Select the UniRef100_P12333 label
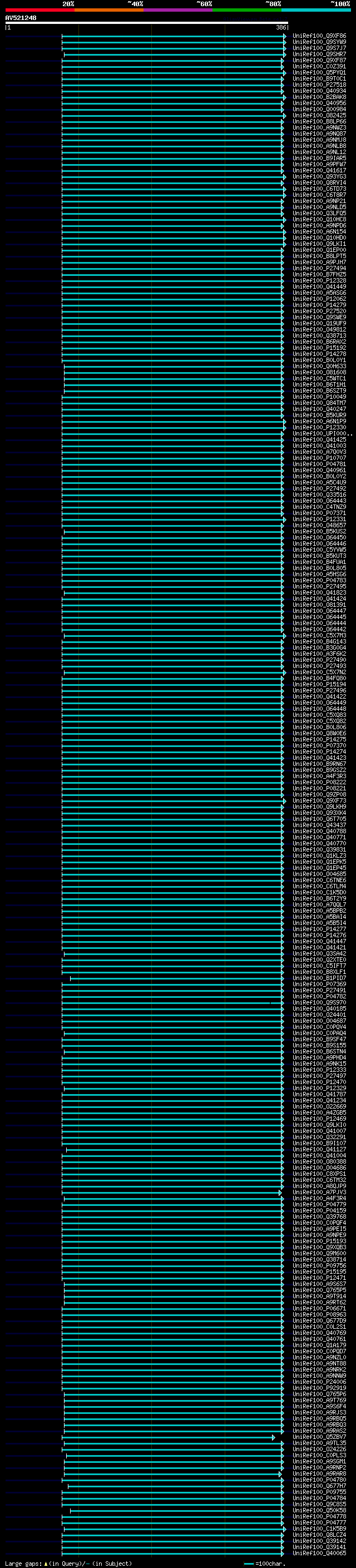Viewport: 356px width, 1568px height. coord(319,1070)
